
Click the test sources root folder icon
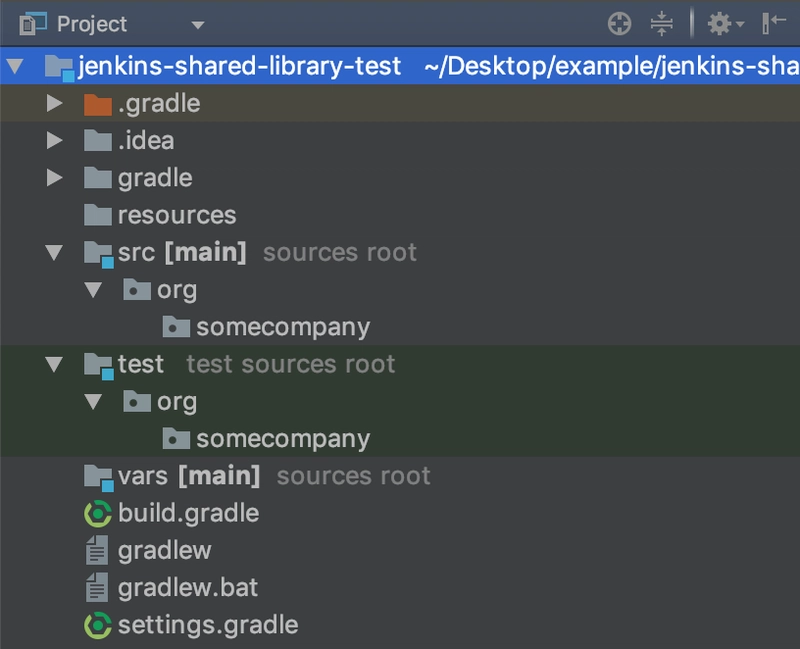tap(98, 365)
